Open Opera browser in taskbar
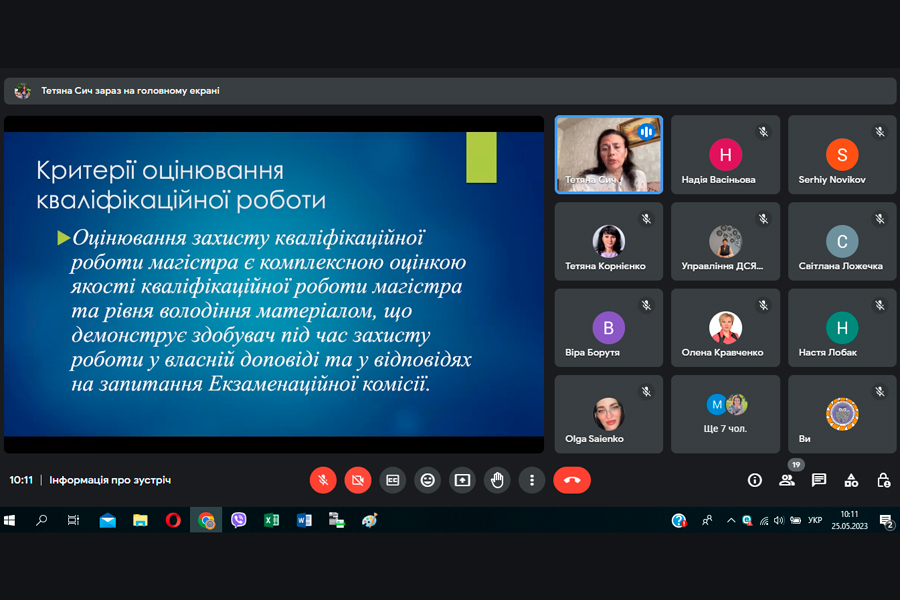The height and width of the screenshot is (600, 900). point(173,520)
